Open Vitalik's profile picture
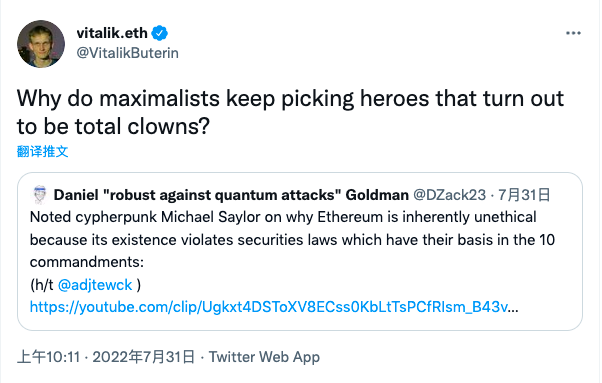The width and height of the screenshot is (602, 383). (41, 44)
